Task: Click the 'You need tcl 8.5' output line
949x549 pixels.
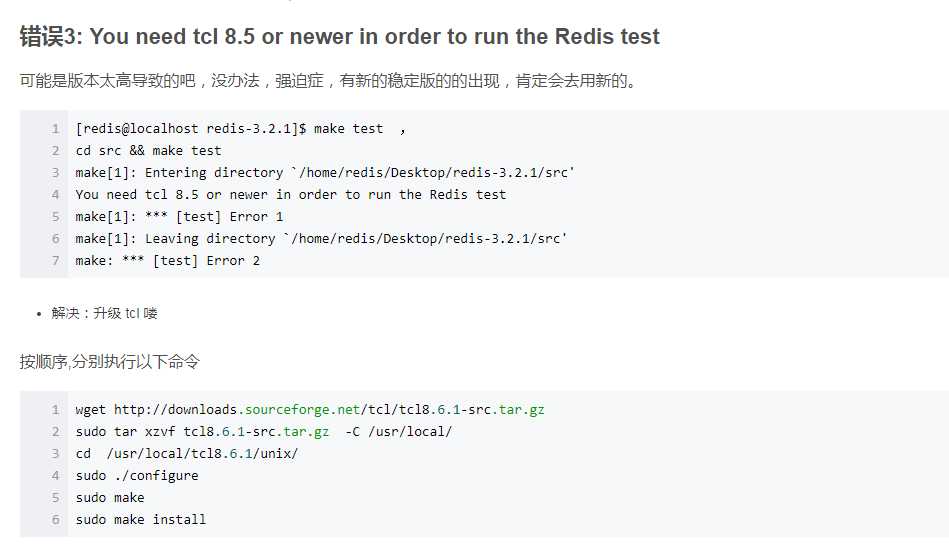Action: pos(291,195)
